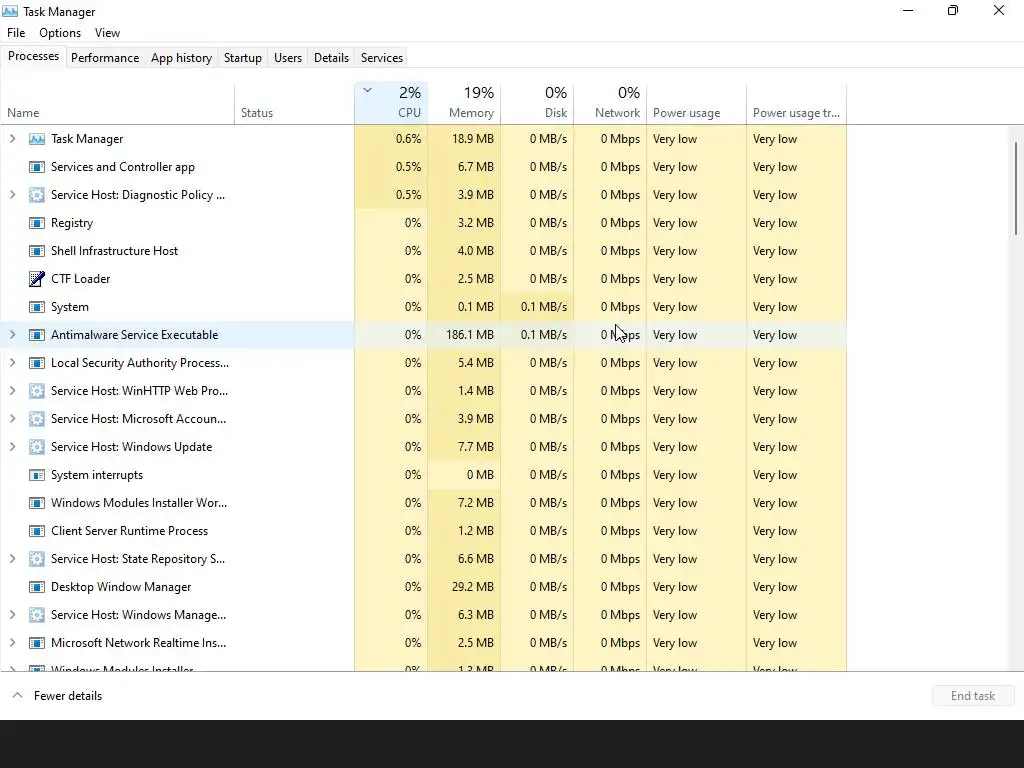
Task: Expand Service Host: WinHTTP Web Proxy row
Action: [12, 391]
